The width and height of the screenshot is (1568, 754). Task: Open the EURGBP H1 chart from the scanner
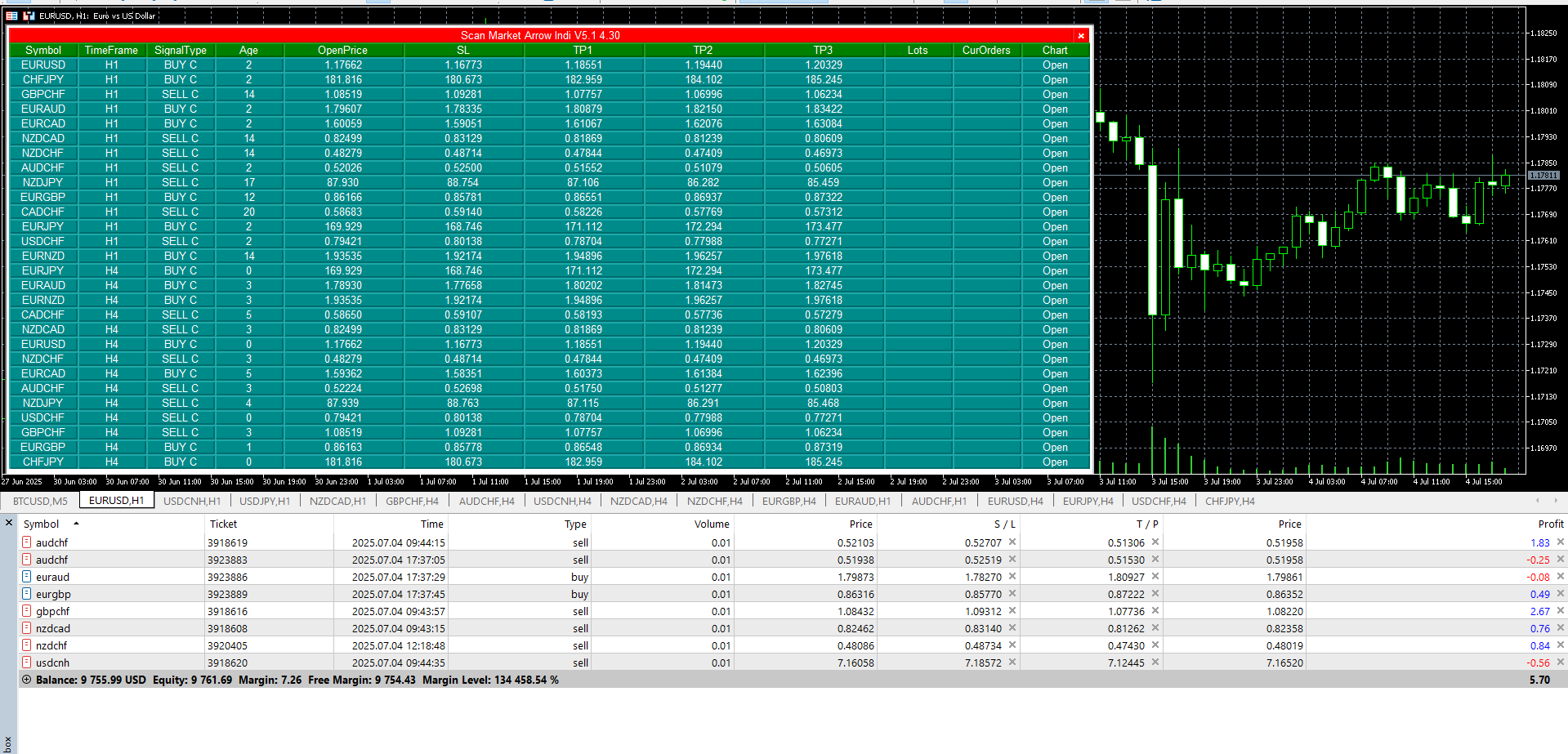point(1055,198)
